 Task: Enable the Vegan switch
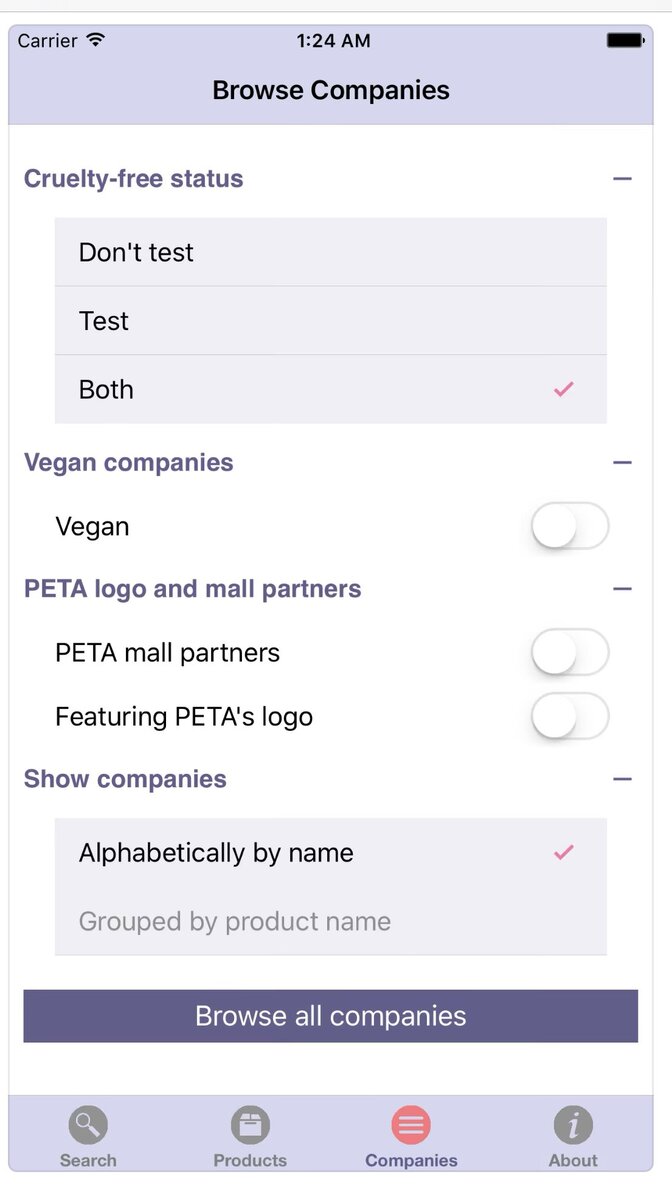tap(570, 526)
